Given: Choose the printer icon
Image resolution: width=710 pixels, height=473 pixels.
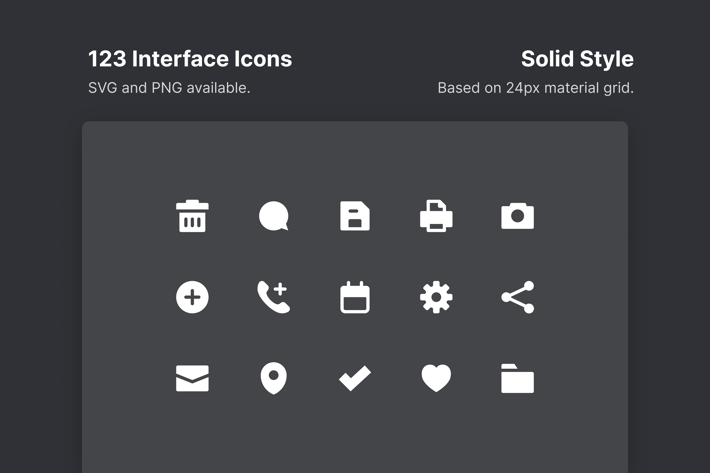Looking at the screenshot, I should 436,216.
